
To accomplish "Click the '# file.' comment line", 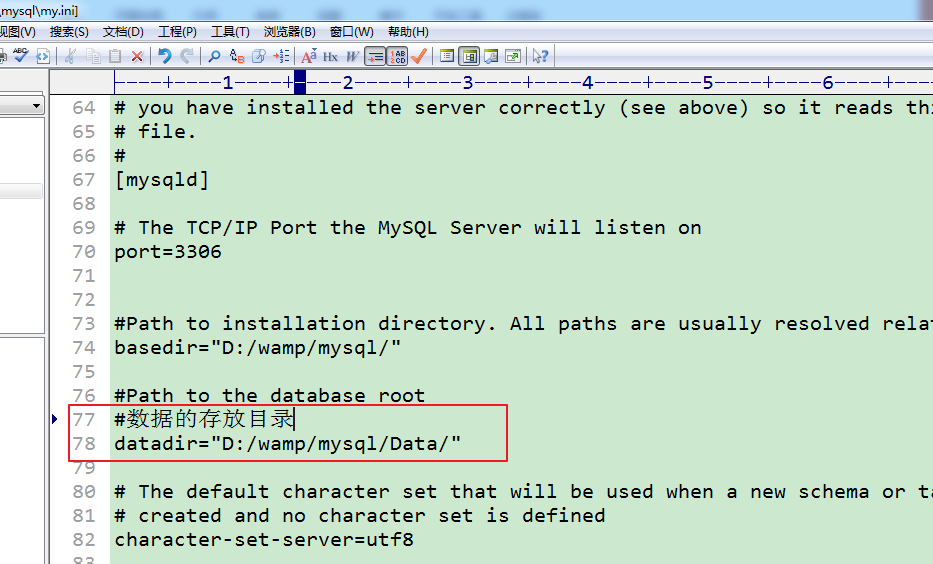I will click(155, 131).
